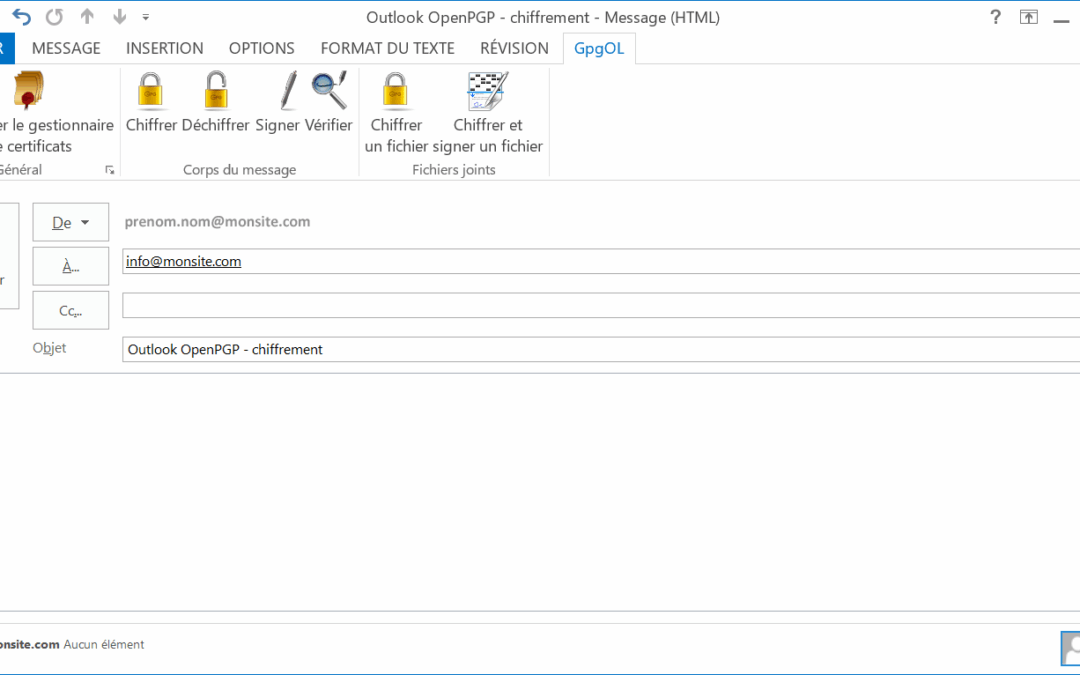Open the certificate manager icon
This screenshot has height=675, width=1080.
29,90
